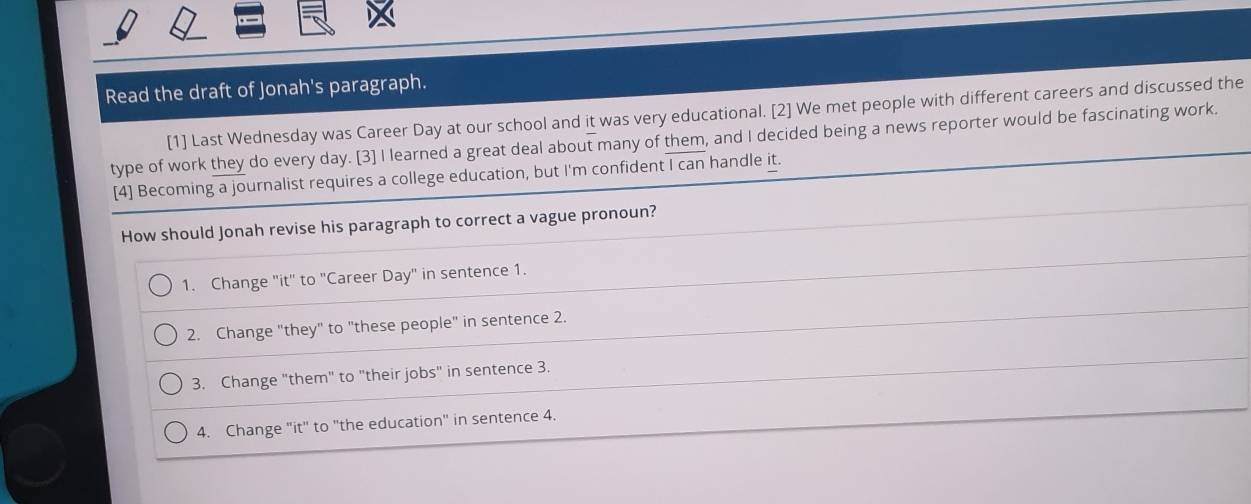Click underlined word "it" in sentence 1

pyautogui.click(x=590, y=125)
